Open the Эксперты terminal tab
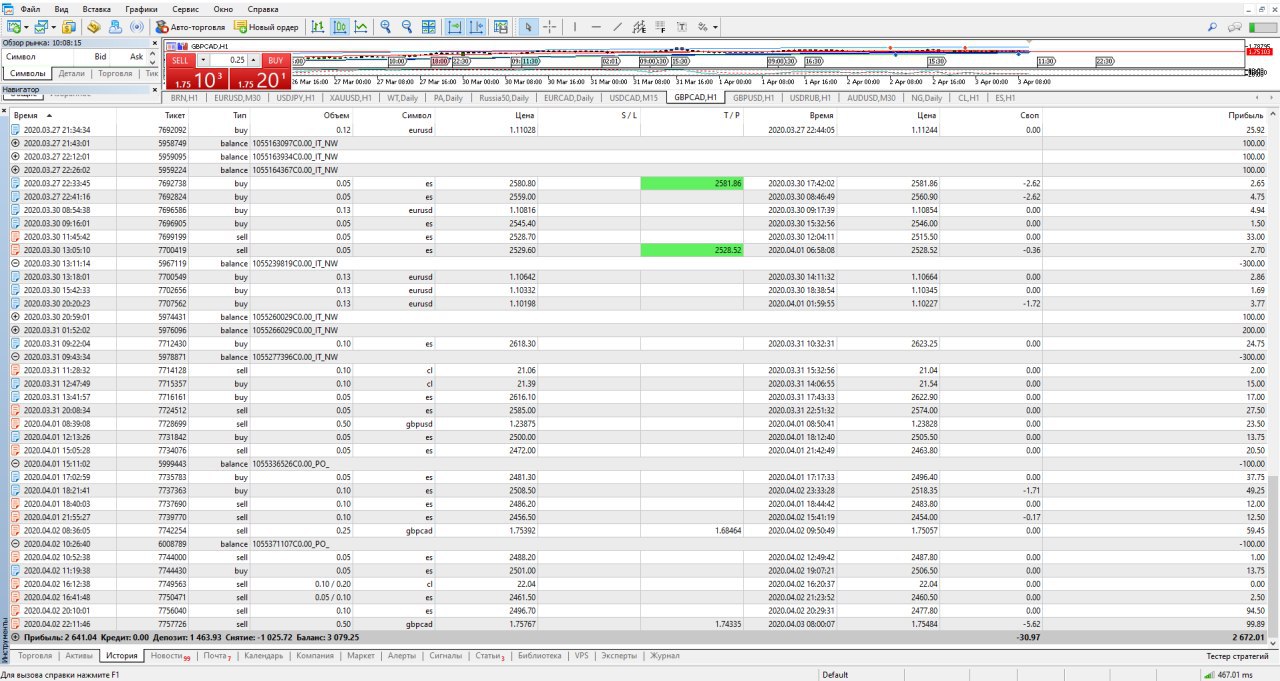 pyautogui.click(x=619, y=656)
